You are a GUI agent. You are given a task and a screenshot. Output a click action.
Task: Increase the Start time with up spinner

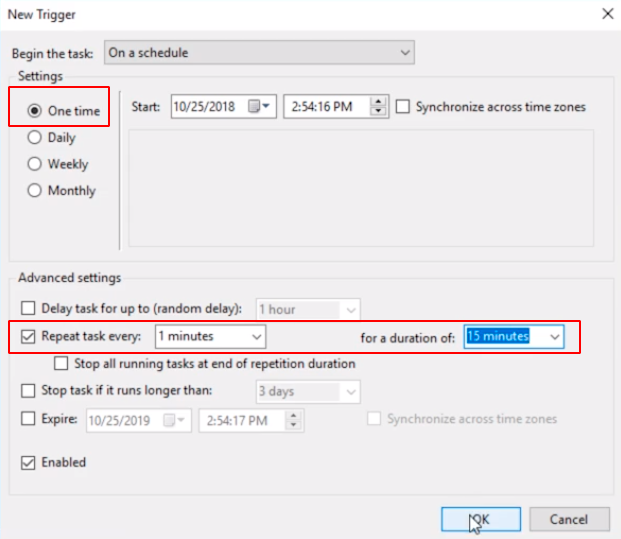[379, 101]
